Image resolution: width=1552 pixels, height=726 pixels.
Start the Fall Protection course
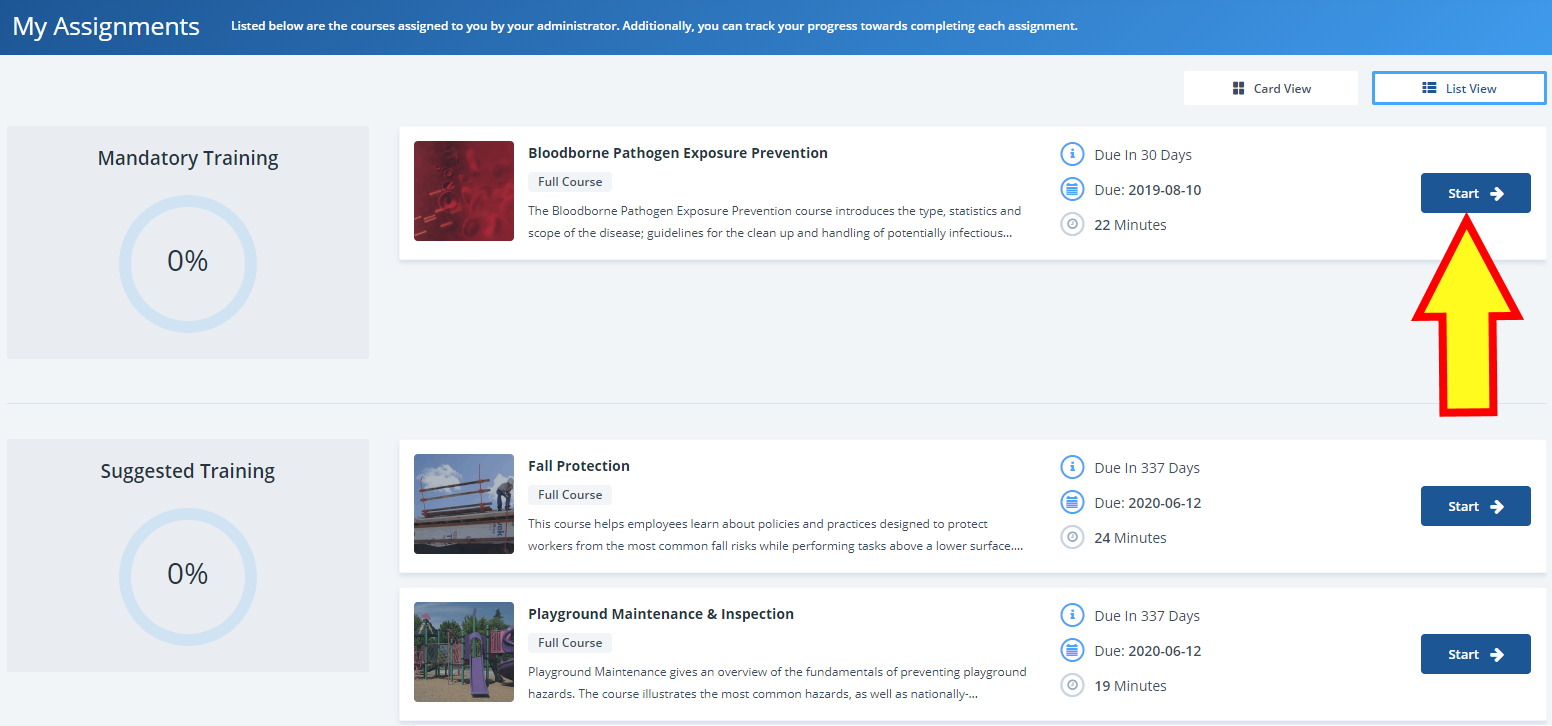tap(1475, 506)
